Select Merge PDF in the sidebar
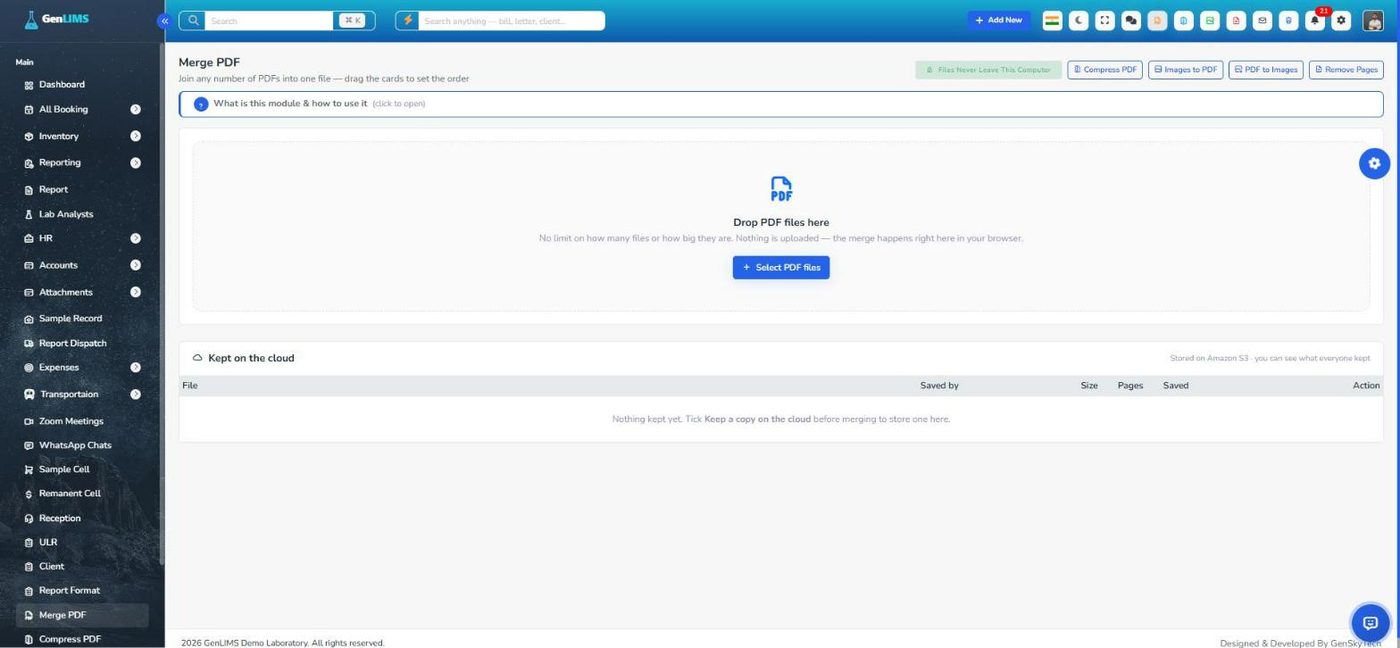Screen dimensions: 1400x648 (x=82, y=615)
